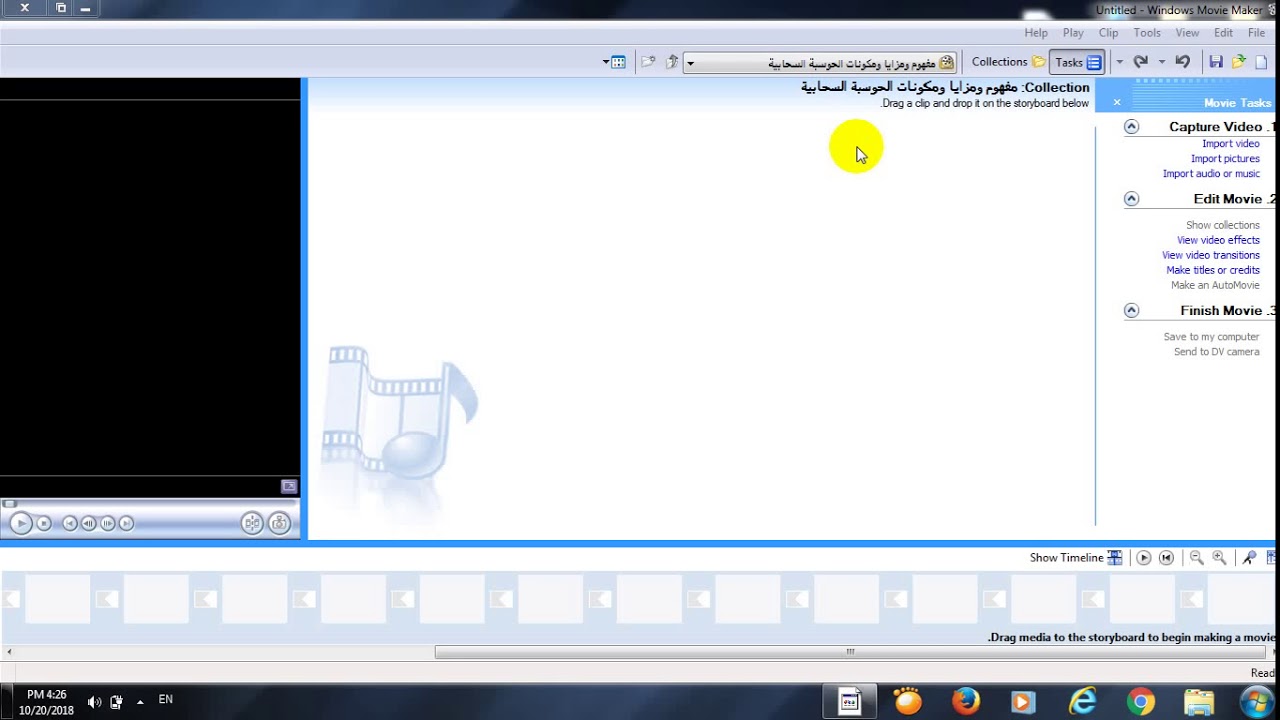1280x720 pixels.
Task: Zoom out the timeline with the magnifier minus
Action: point(1196,558)
